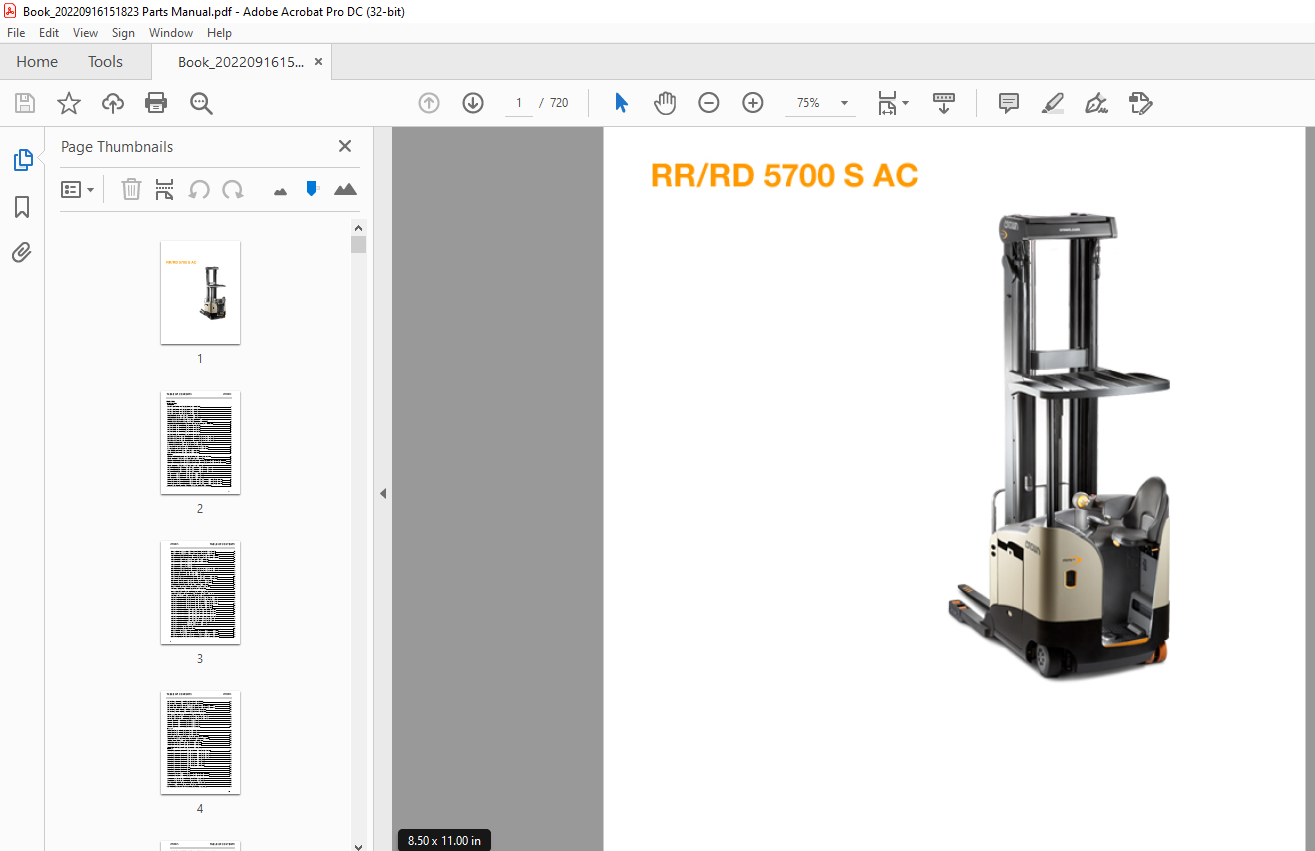The image size is (1315, 851).
Task: Click the thumbnail size slider handle
Action: tap(312, 188)
